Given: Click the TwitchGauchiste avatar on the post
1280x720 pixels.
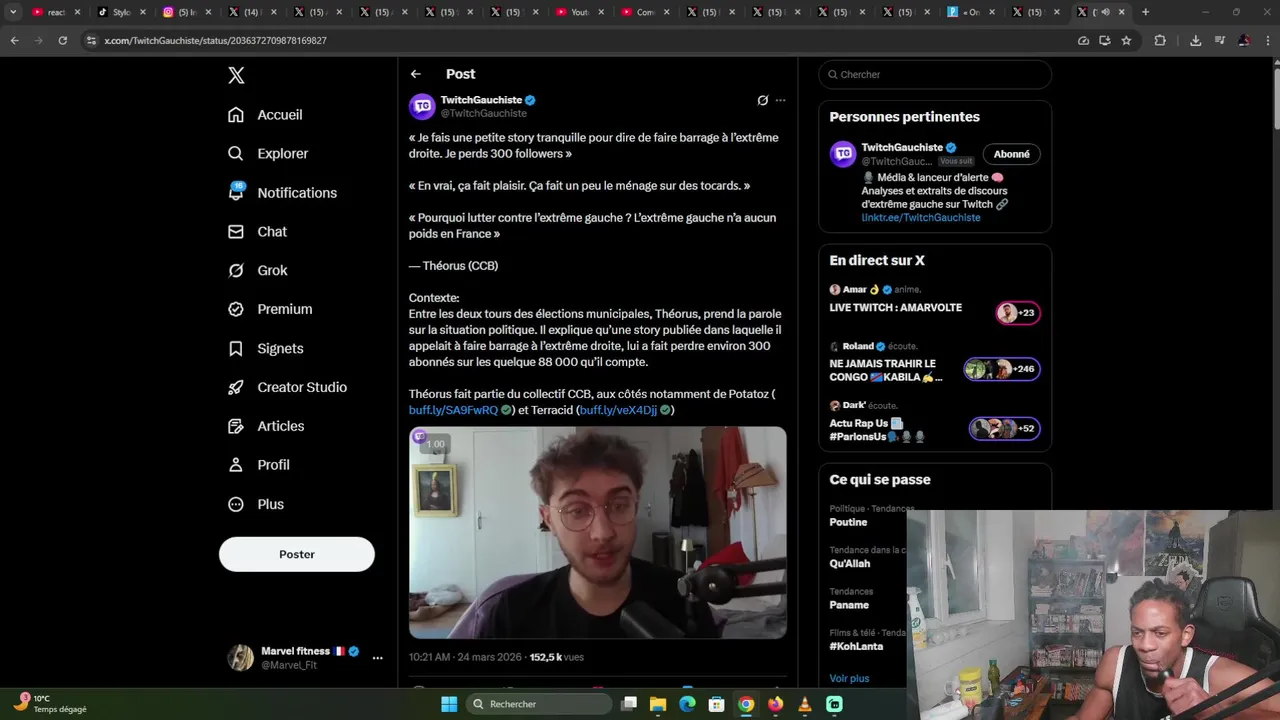Looking at the screenshot, I should [x=423, y=106].
